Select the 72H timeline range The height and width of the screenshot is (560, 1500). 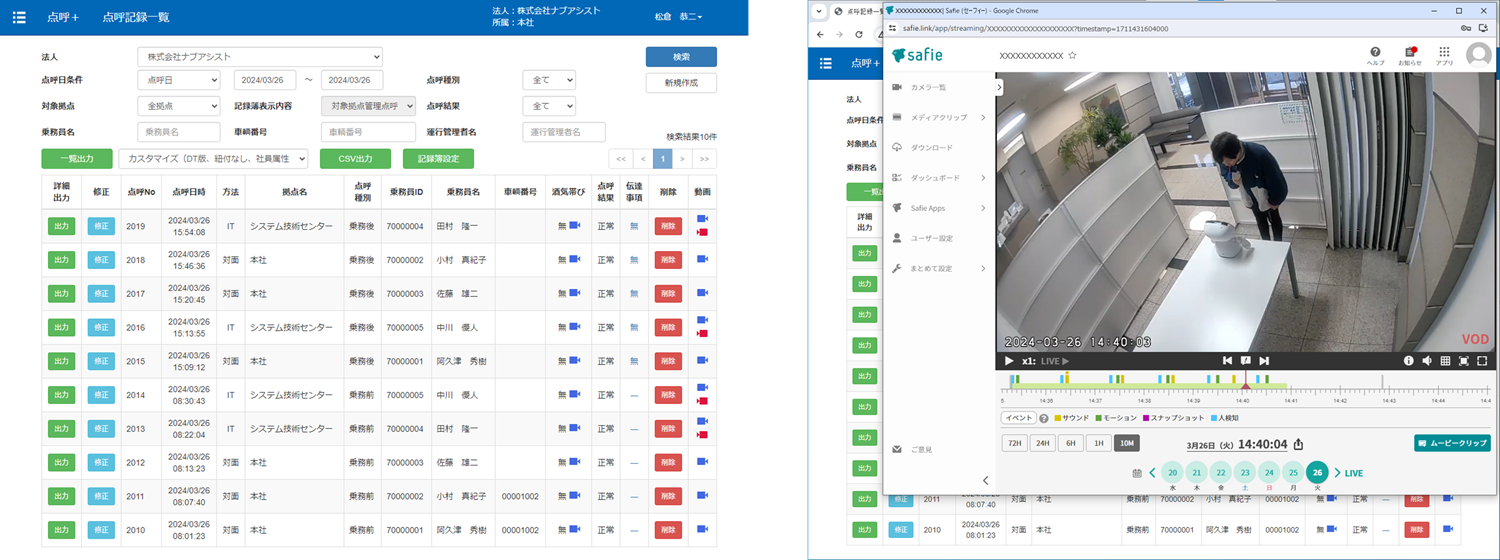point(1014,443)
